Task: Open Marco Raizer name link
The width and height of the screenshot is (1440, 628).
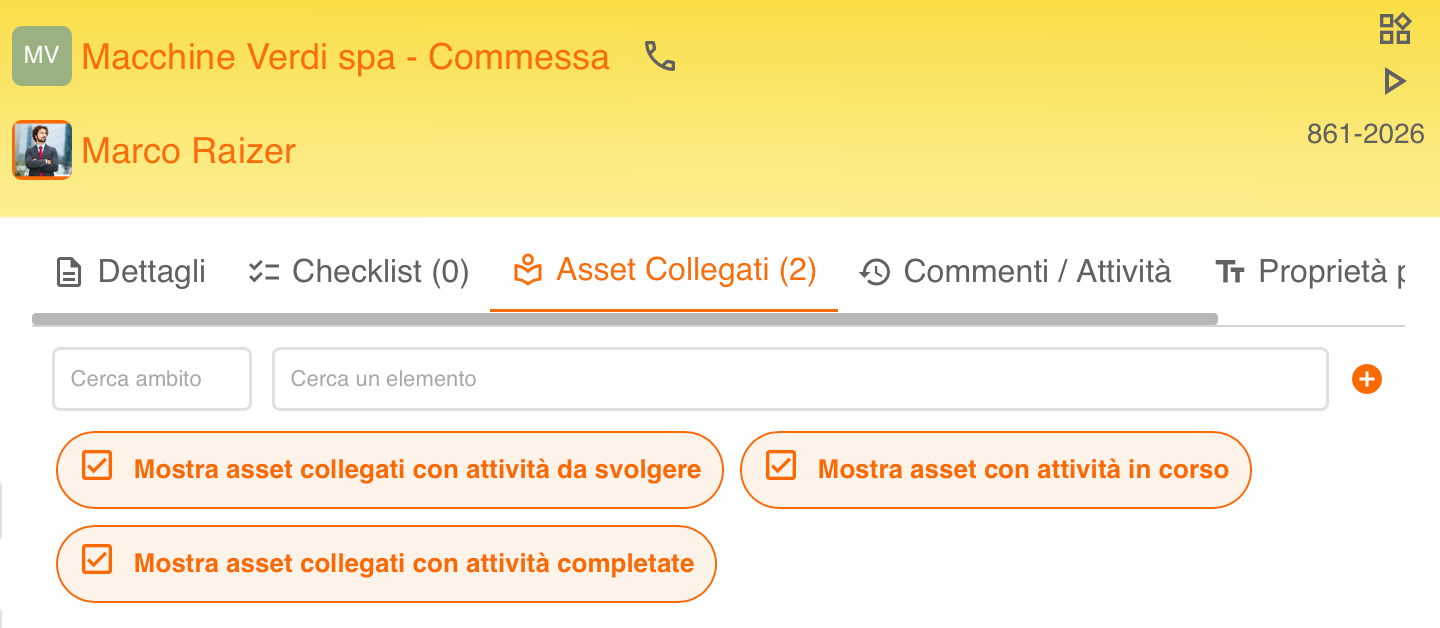Action: pyautogui.click(x=189, y=151)
